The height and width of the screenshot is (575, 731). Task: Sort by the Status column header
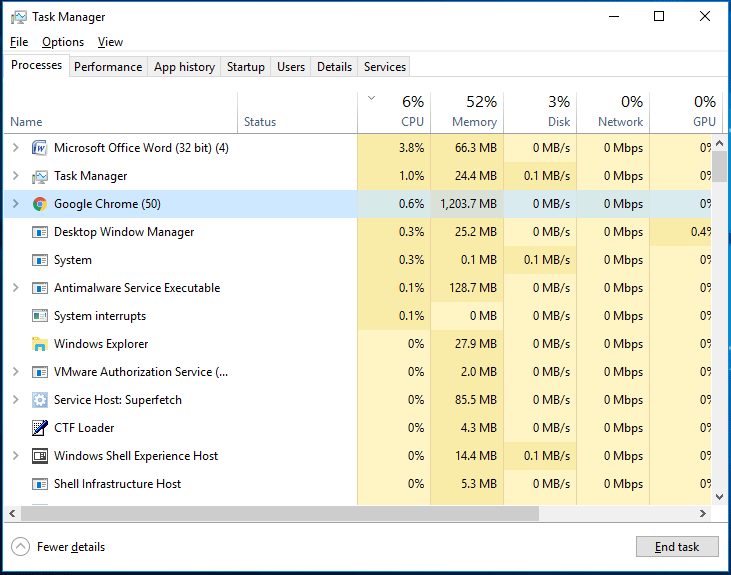tap(297, 113)
